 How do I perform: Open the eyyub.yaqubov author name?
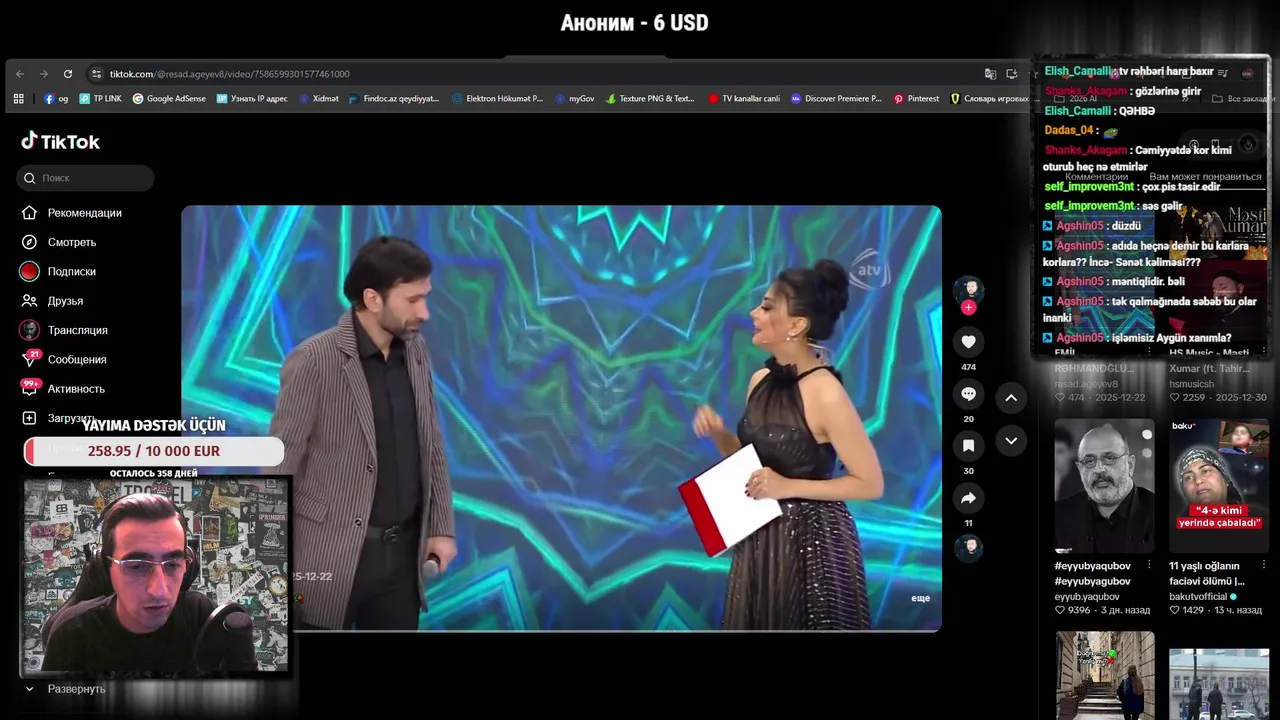[x=1087, y=597]
